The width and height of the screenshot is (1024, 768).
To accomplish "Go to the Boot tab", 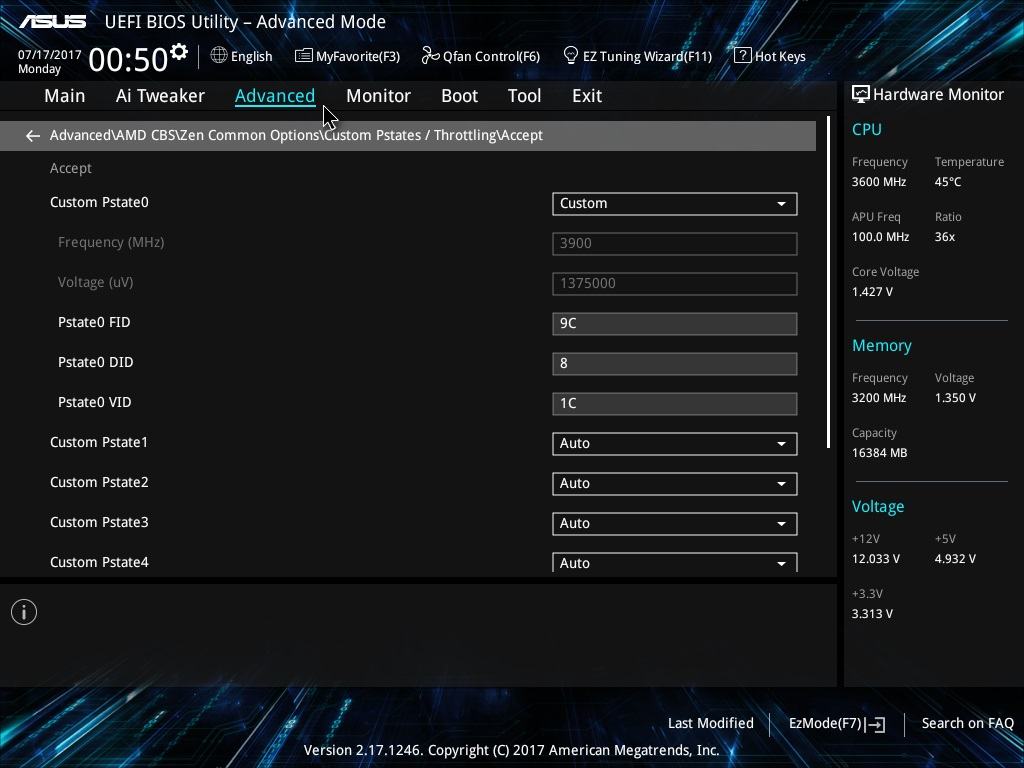I will [460, 96].
